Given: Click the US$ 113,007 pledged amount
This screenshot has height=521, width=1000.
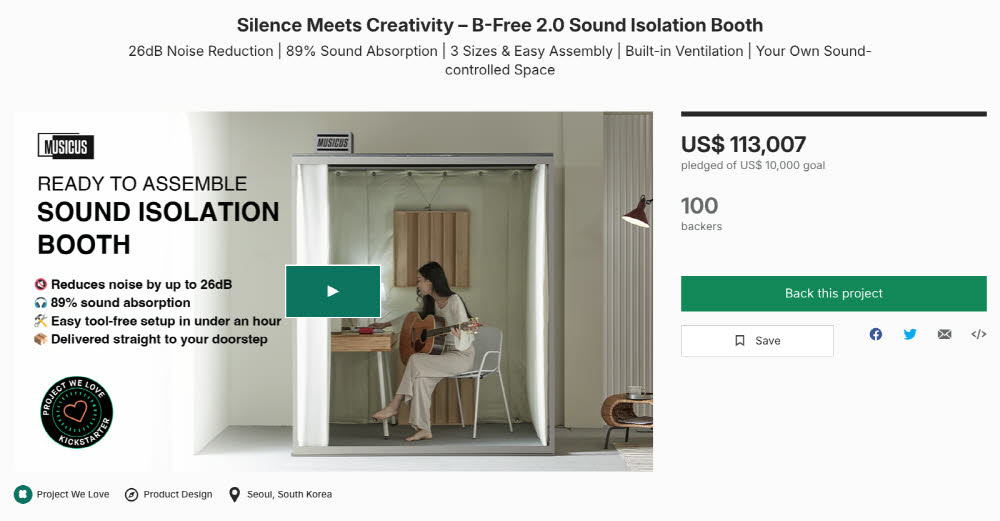Looking at the screenshot, I should coord(744,144).
